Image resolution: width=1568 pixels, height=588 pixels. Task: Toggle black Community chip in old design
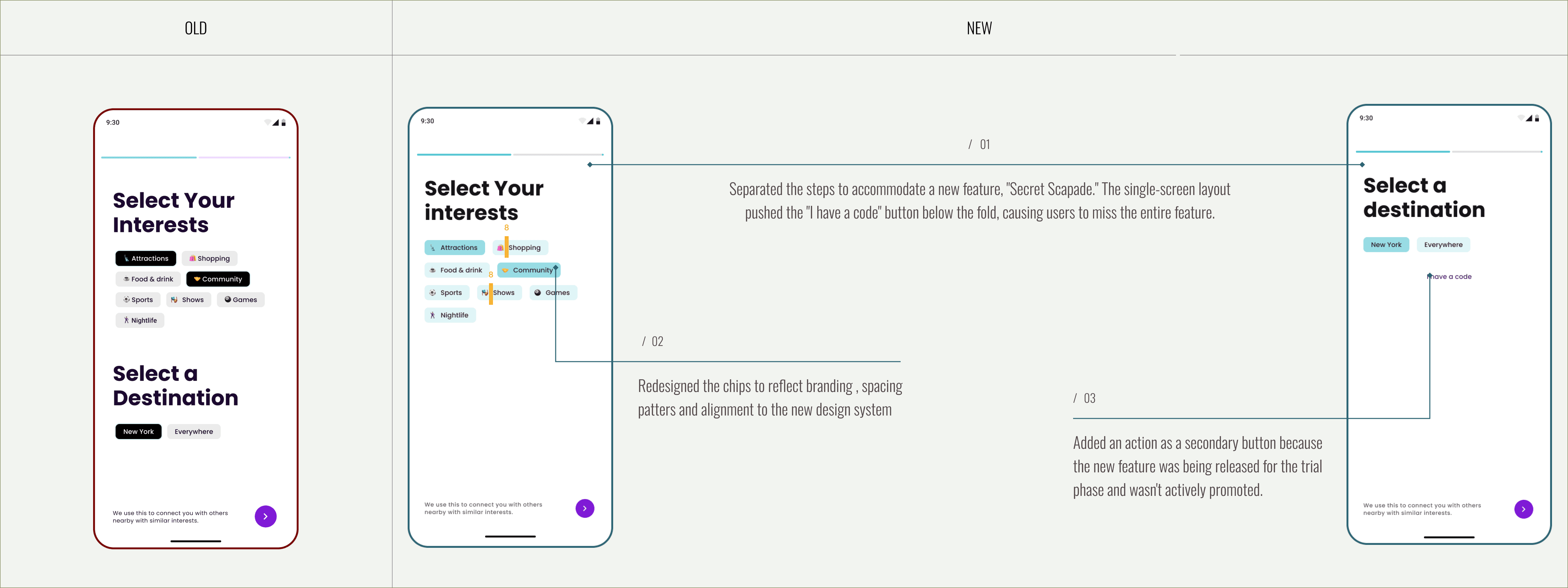coord(218,279)
